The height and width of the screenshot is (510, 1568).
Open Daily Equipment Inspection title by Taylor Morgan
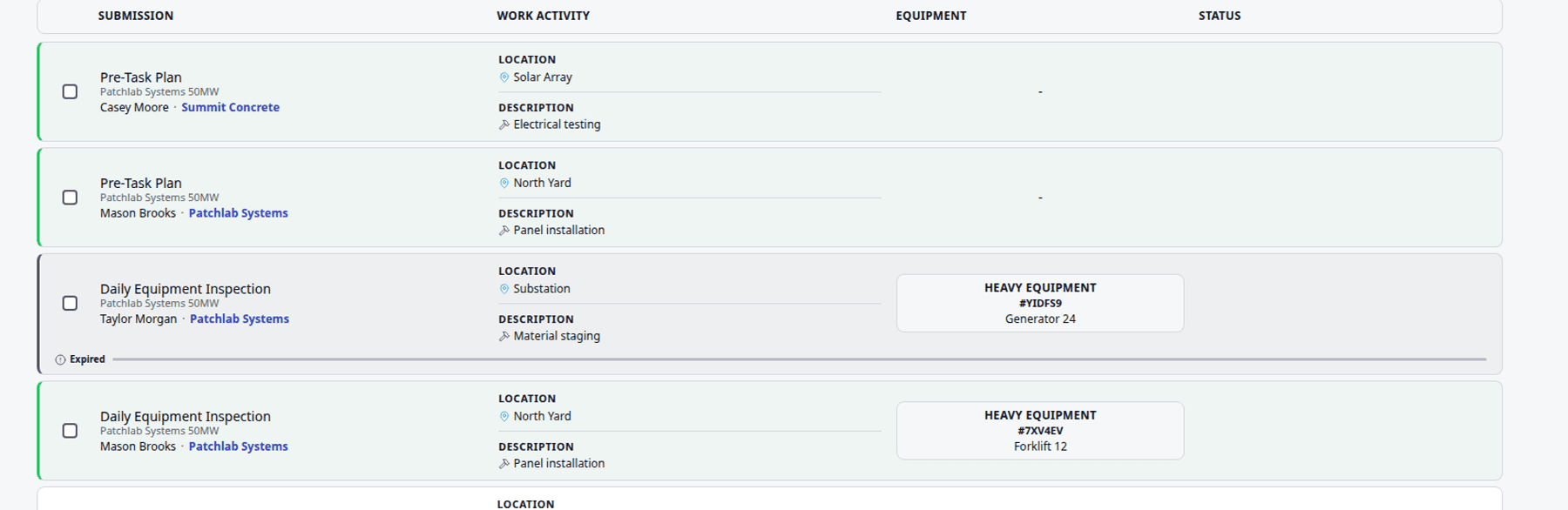coord(185,289)
